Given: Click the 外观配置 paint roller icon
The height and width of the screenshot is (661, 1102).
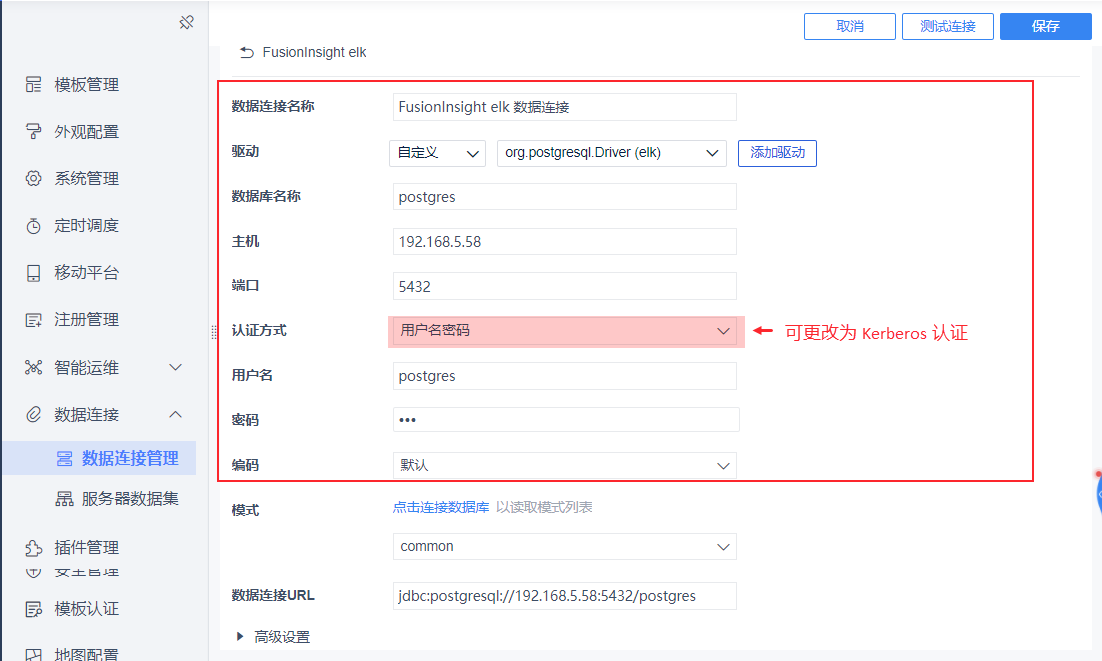Looking at the screenshot, I should (34, 131).
